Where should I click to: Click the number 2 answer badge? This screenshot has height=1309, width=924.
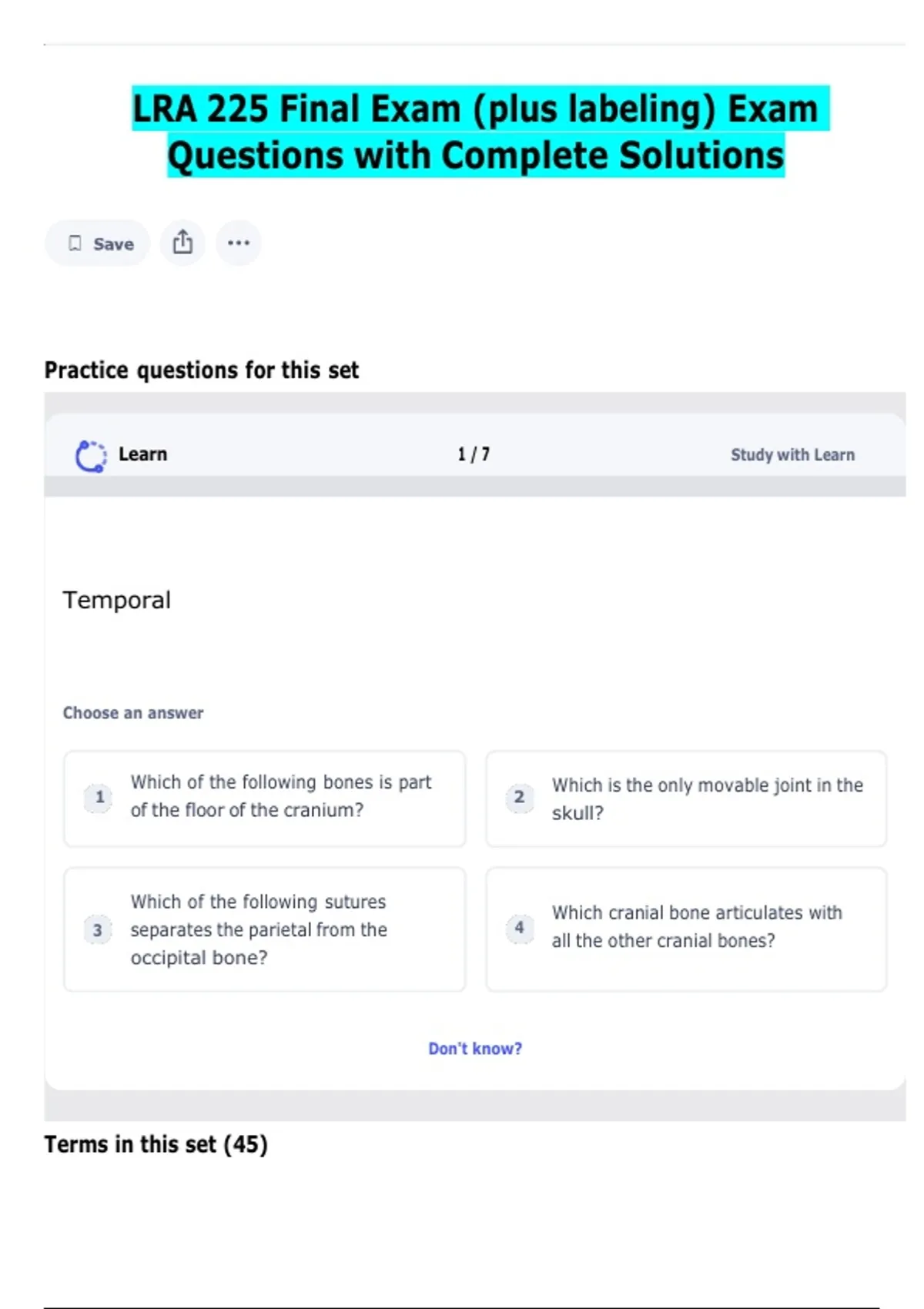coord(520,798)
